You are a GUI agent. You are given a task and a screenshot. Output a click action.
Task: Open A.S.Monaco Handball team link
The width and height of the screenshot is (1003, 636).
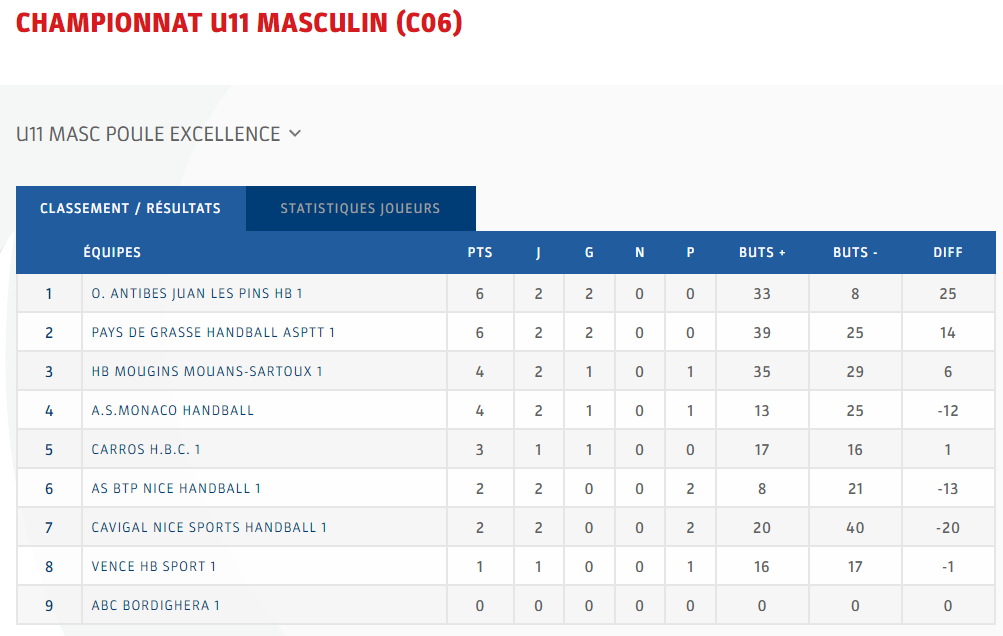pos(173,411)
